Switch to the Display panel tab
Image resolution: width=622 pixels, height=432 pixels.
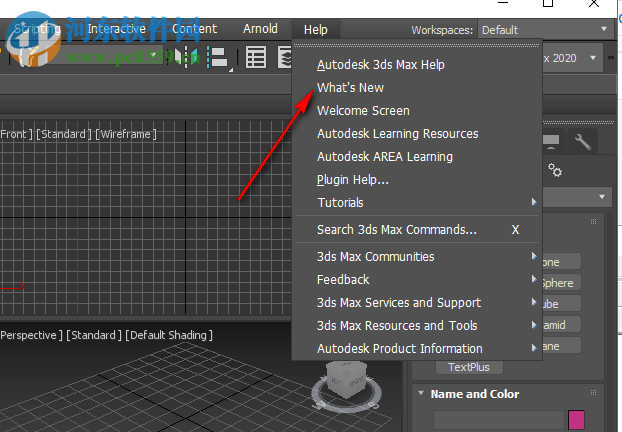coord(551,141)
